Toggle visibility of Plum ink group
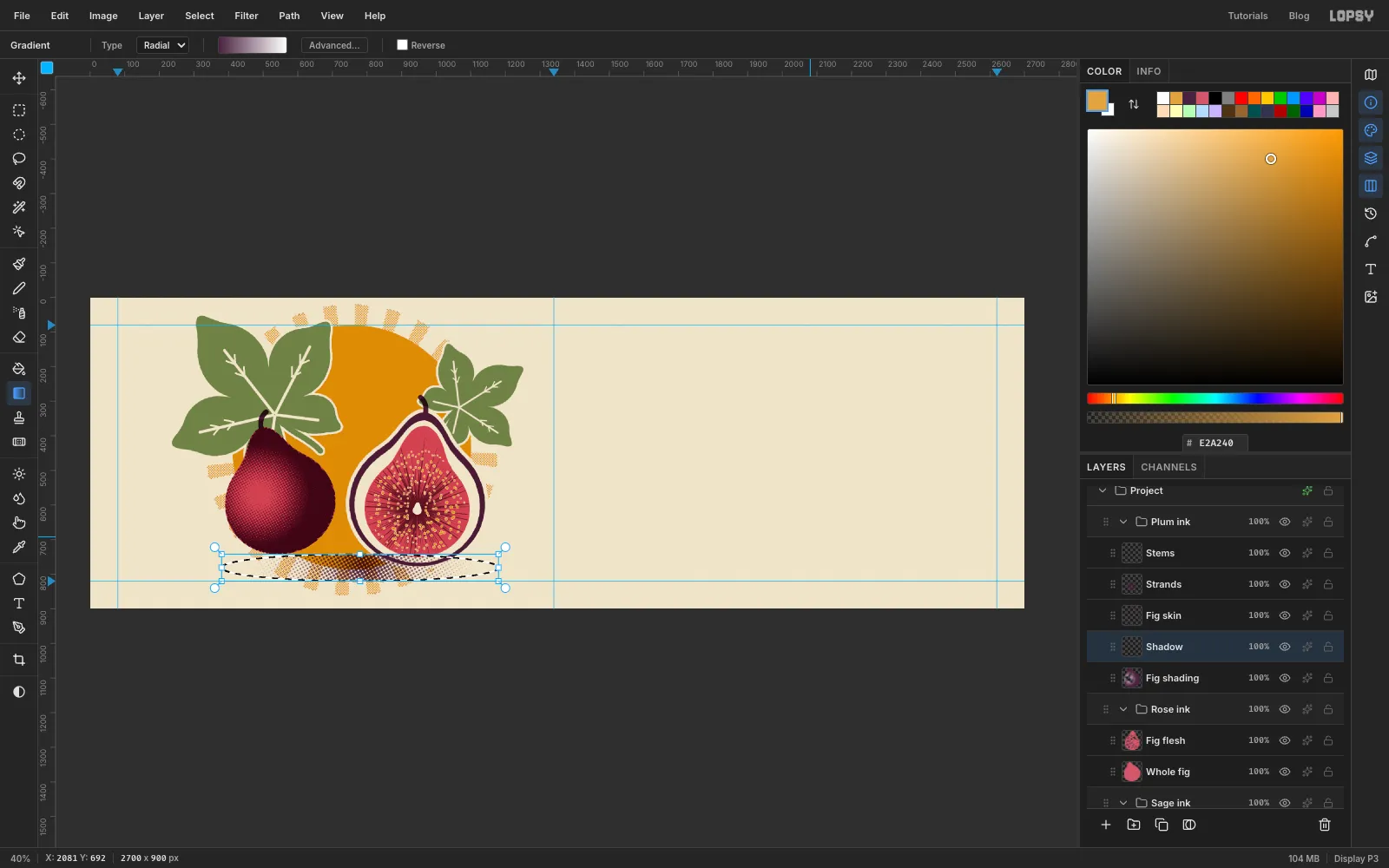 click(x=1285, y=522)
